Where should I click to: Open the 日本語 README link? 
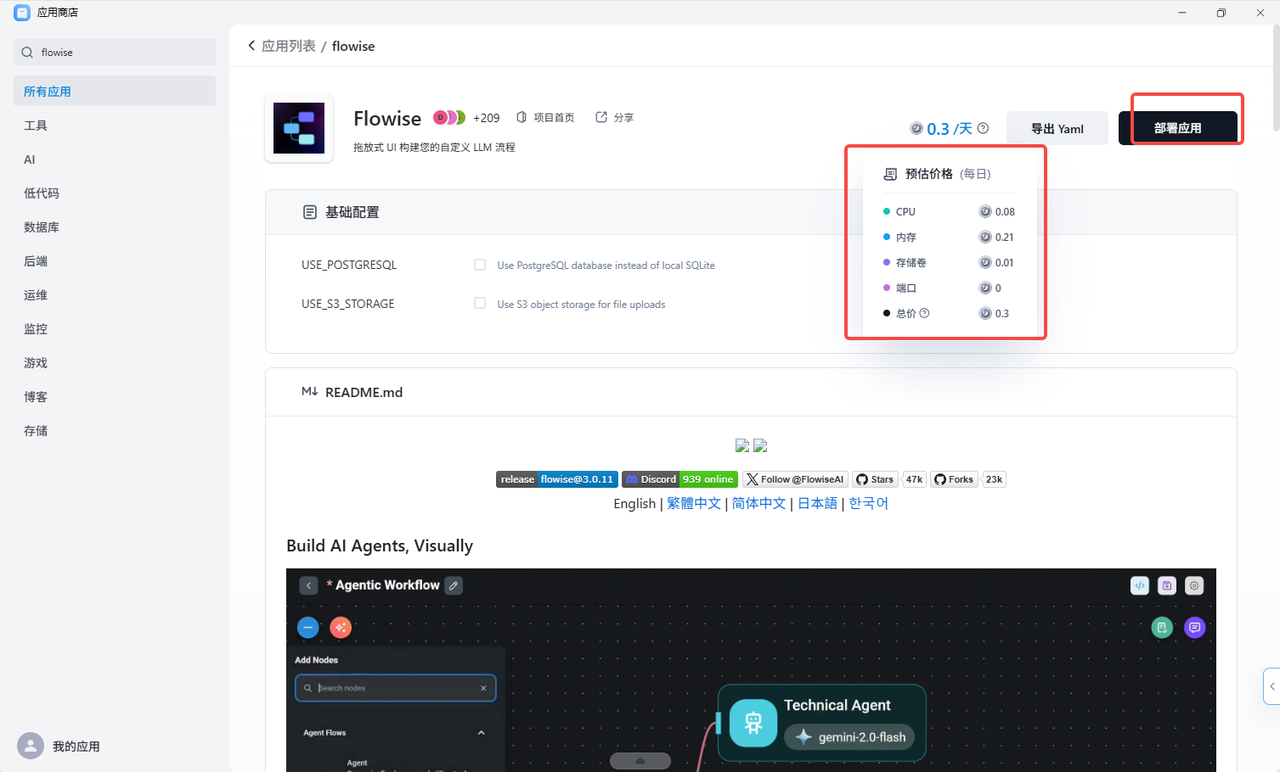817,503
